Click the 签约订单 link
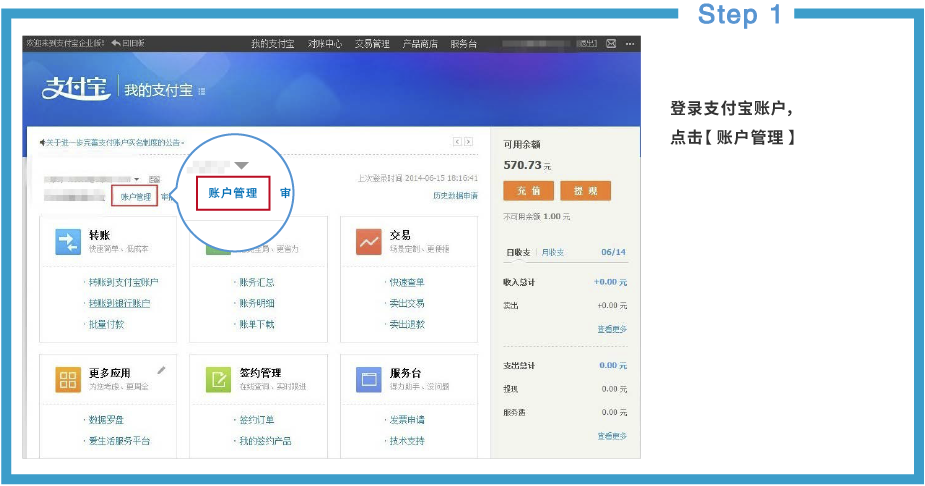The image size is (925, 486). [x=257, y=420]
